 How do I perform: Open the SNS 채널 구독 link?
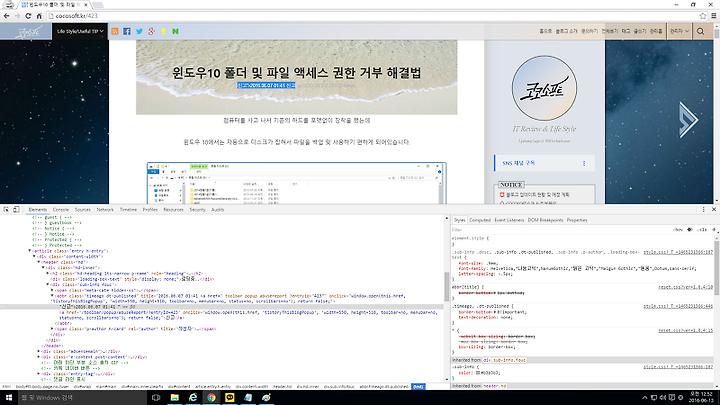519,163
